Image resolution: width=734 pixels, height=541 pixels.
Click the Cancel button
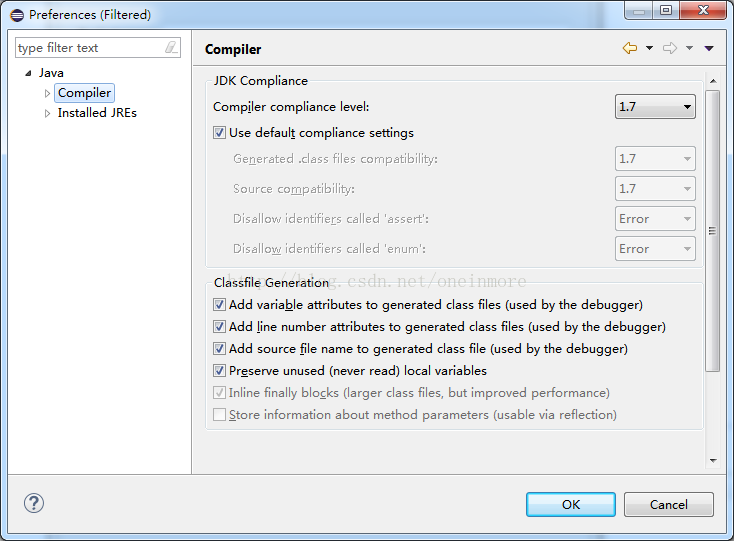pos(669,504)
